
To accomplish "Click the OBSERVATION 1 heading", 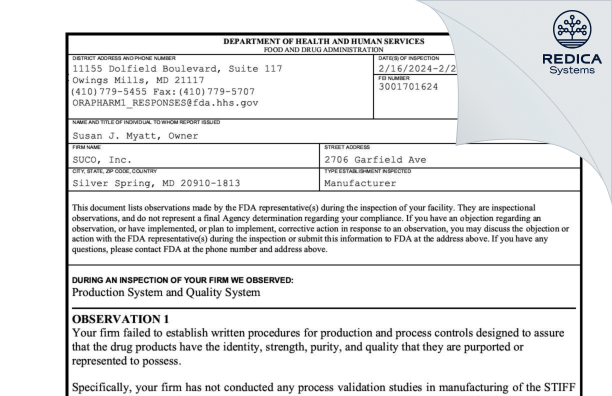I will [120, 319].
